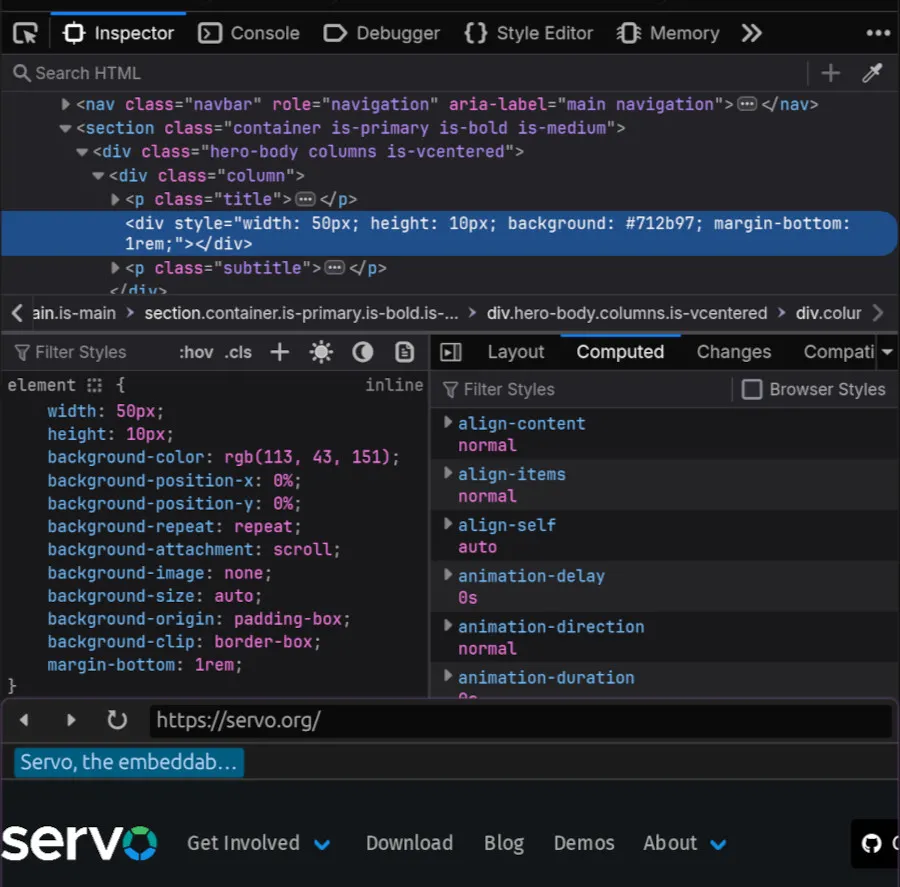Open the About dropdown menu

tap(685, 843)
